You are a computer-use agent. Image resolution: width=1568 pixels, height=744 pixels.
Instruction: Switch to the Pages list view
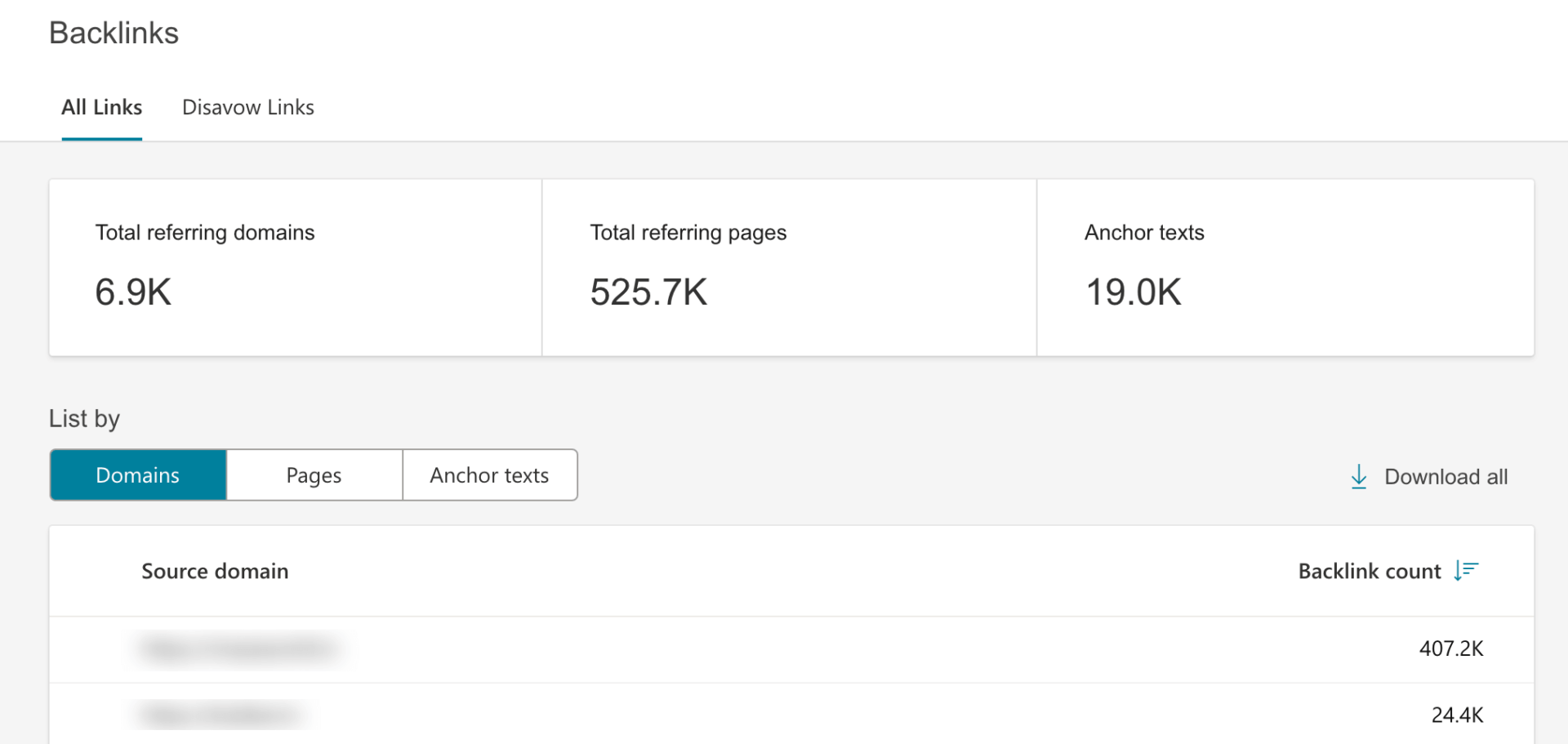[314, 474]
